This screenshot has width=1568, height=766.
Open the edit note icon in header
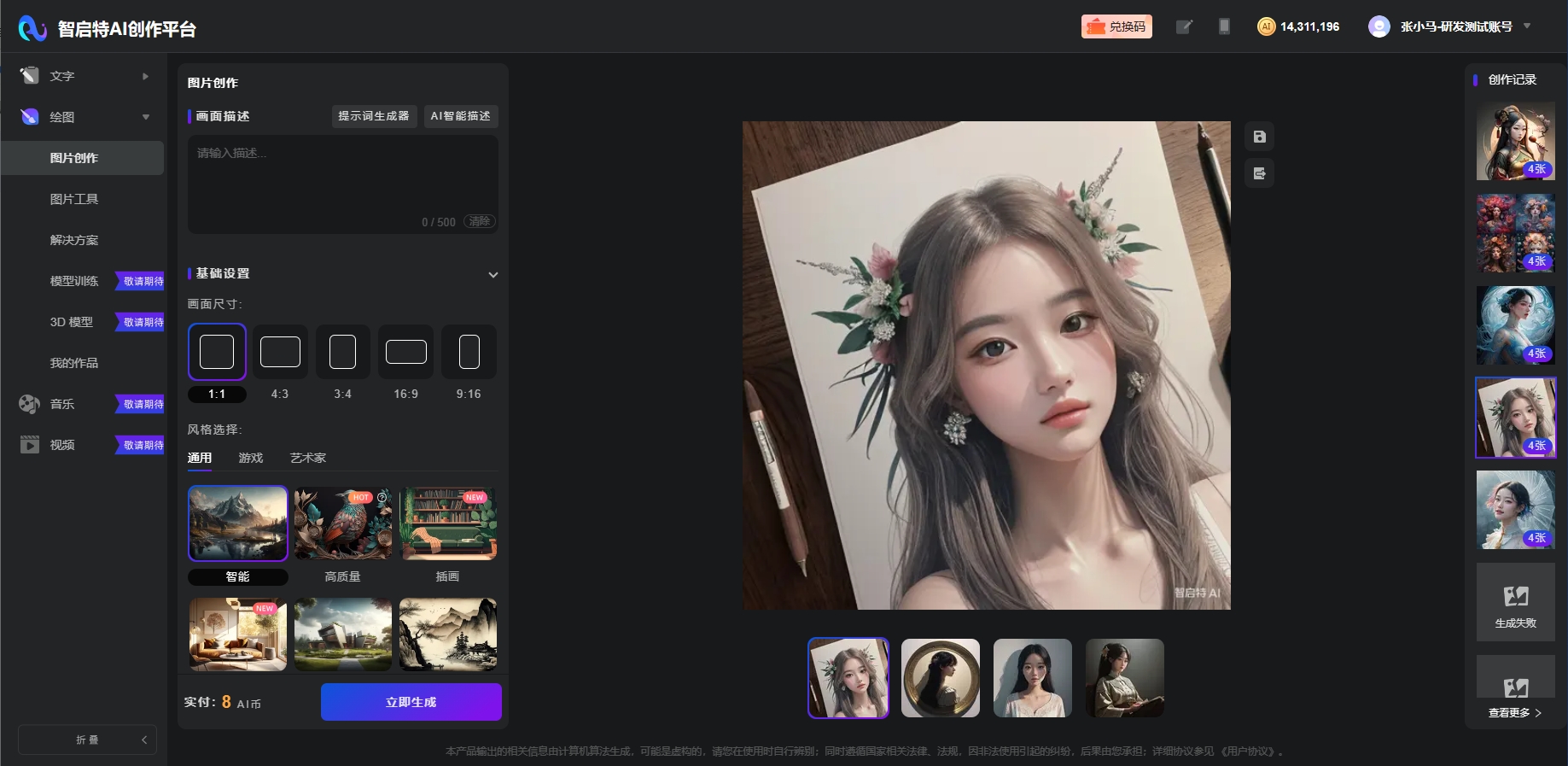pyautogui.click(x=1184, y=26)
